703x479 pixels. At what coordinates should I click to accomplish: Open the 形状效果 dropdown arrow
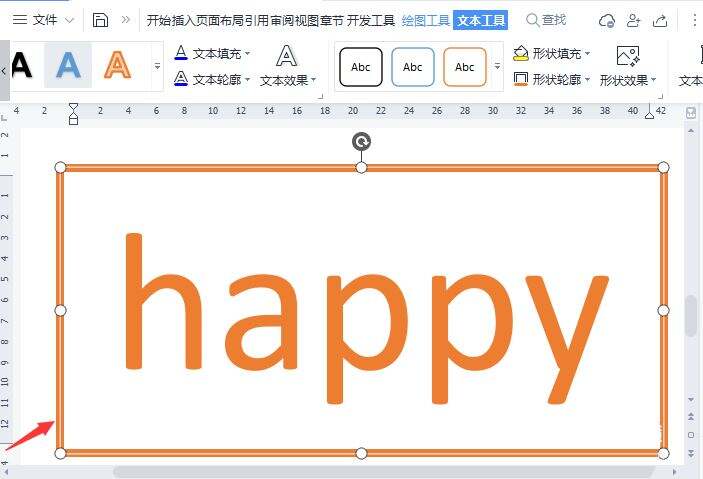654,80
